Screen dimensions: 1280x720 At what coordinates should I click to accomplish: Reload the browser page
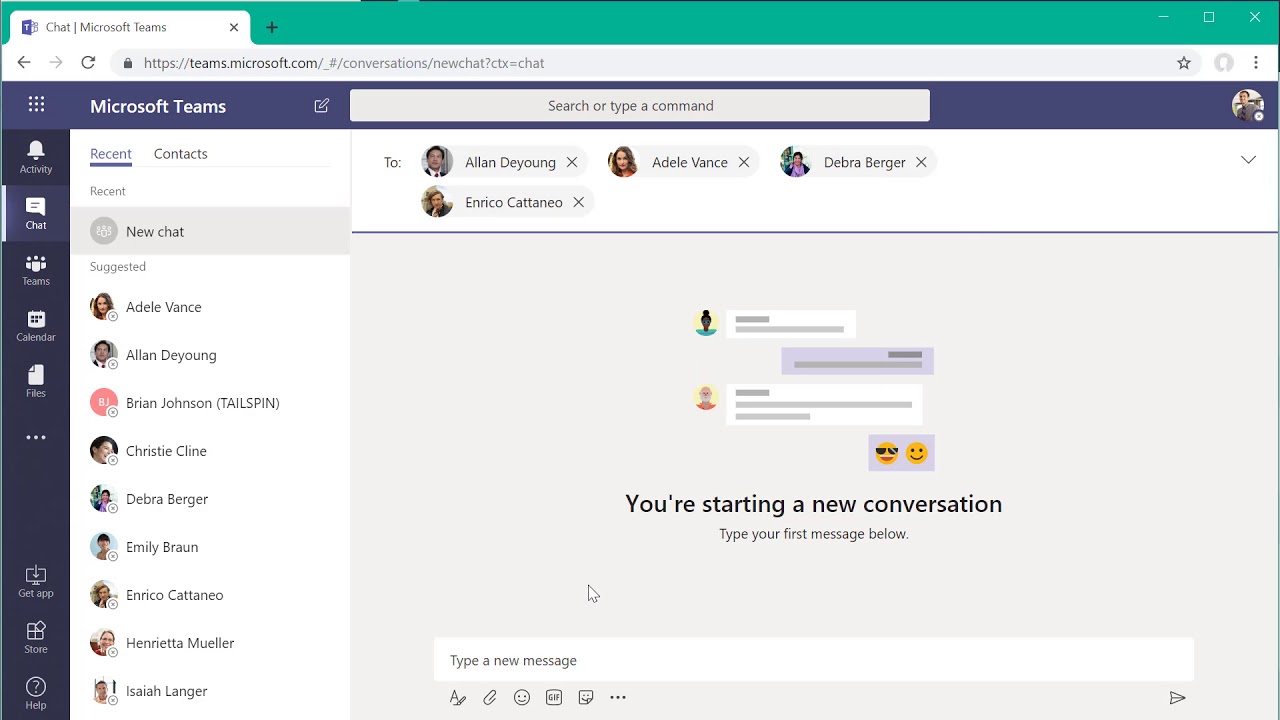tap(88, 63)
